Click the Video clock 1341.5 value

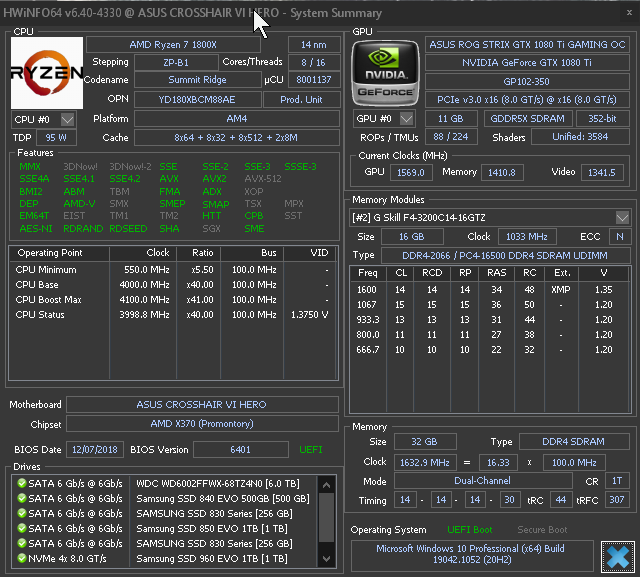tap(602, 173)
